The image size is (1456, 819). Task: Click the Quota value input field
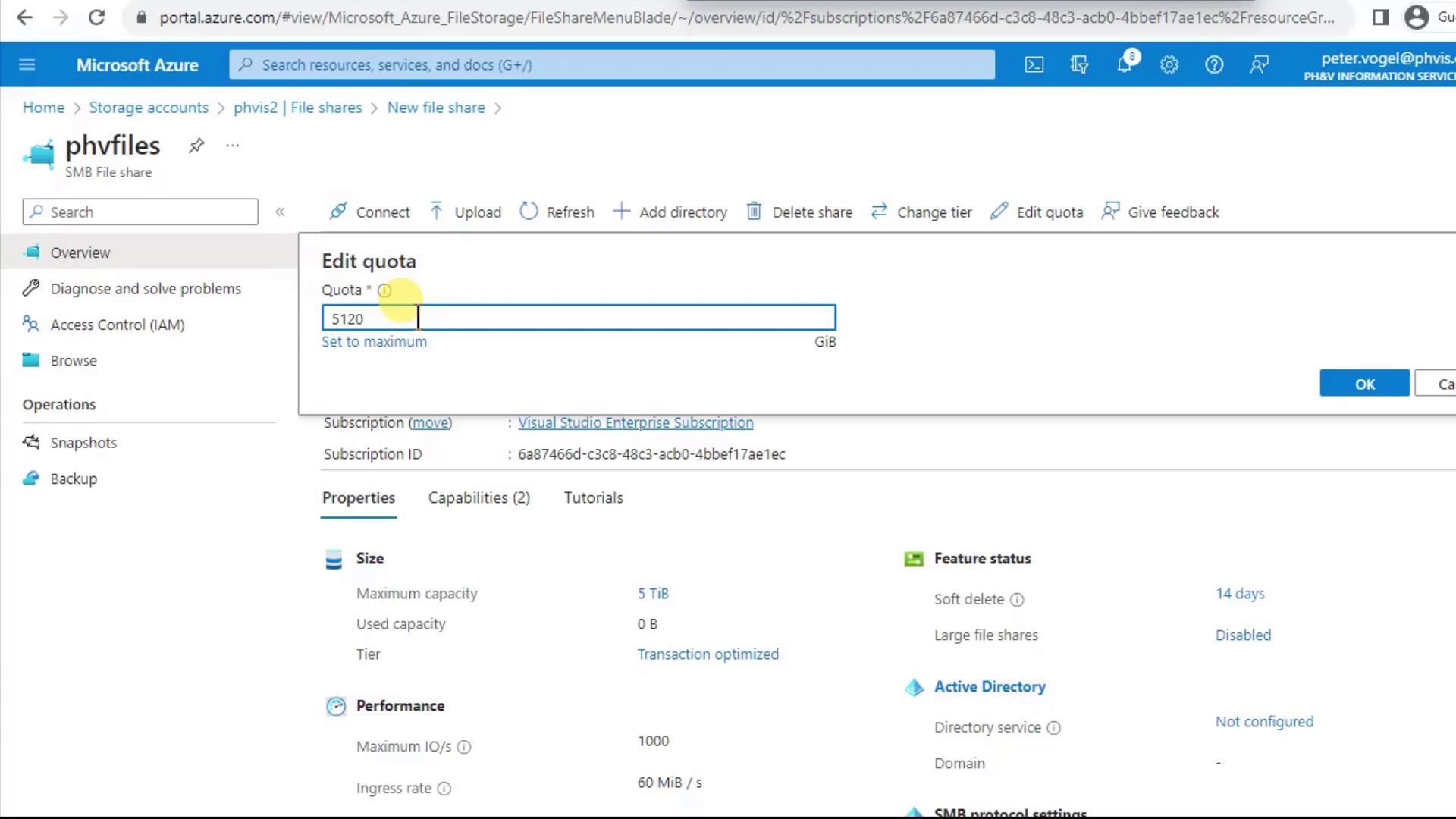(x=578, y=318)
